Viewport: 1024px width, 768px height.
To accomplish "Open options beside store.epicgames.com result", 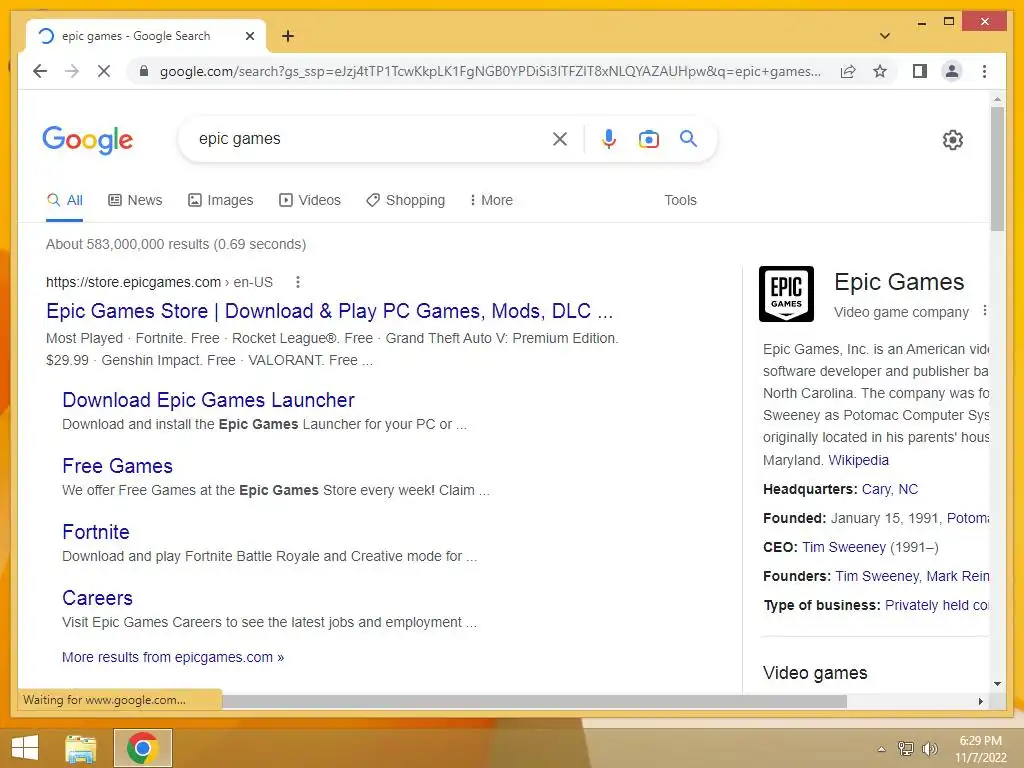I will (298, 282).
